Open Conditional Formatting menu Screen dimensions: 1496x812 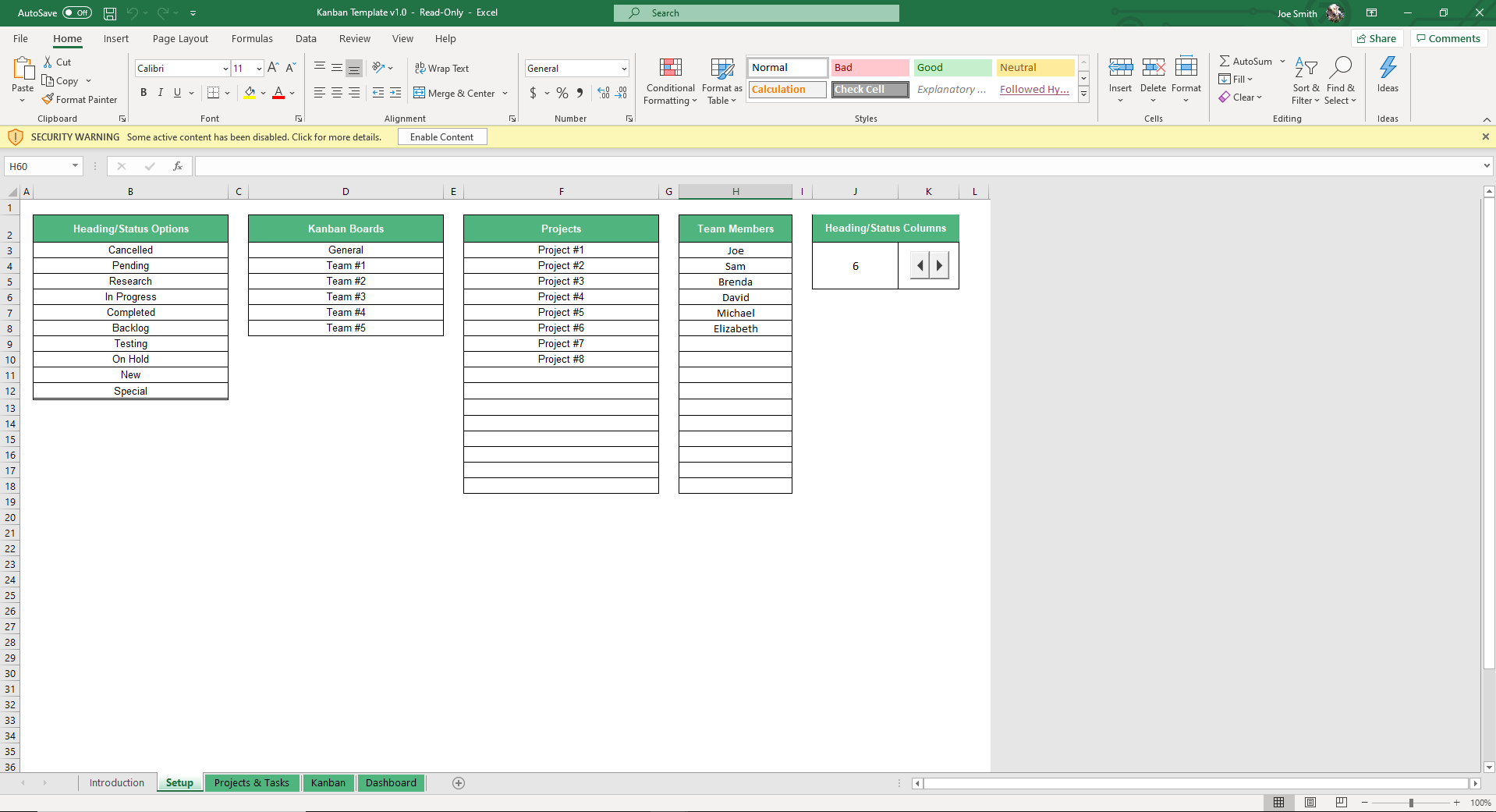(670, 81)
